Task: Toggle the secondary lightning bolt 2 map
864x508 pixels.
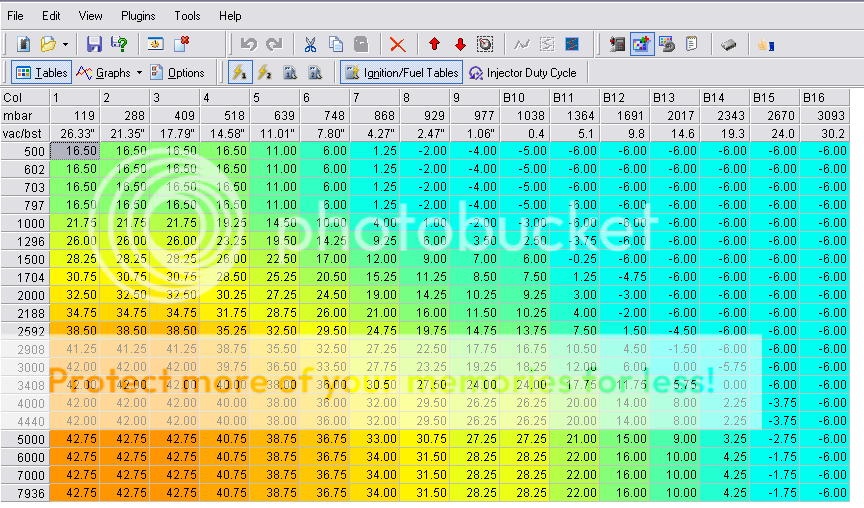Action: 265,73
